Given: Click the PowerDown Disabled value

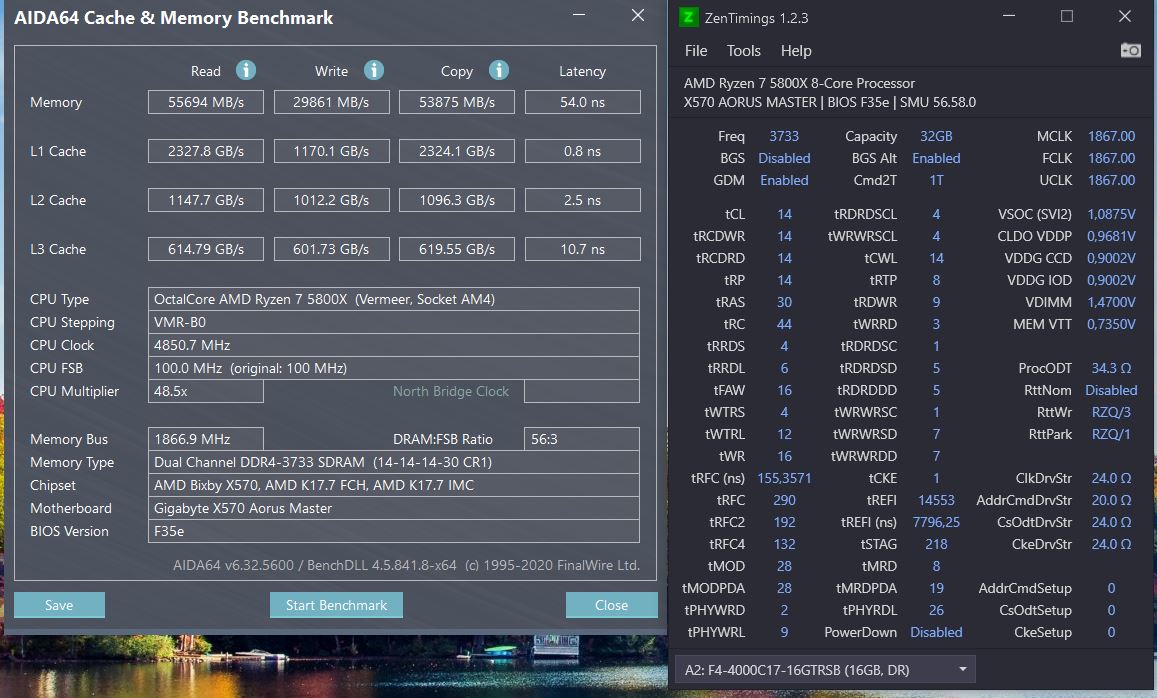Looking at the screenshot, I should pos(936,632).
